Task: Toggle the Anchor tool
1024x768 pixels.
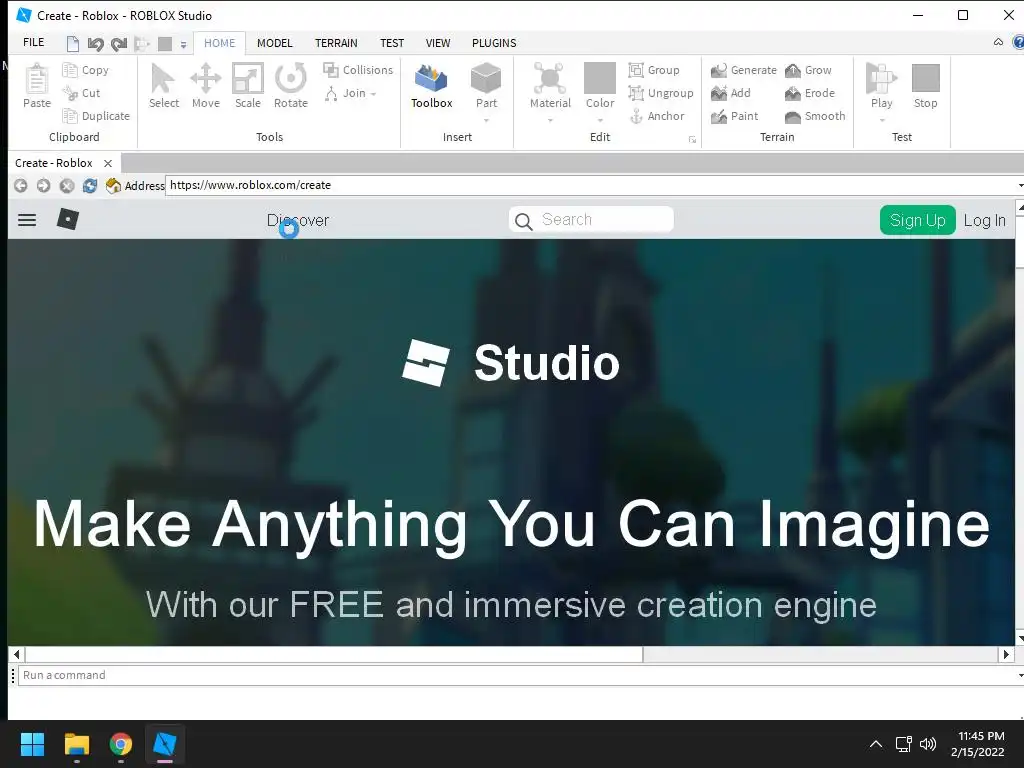Action: (x=657, y=116)
